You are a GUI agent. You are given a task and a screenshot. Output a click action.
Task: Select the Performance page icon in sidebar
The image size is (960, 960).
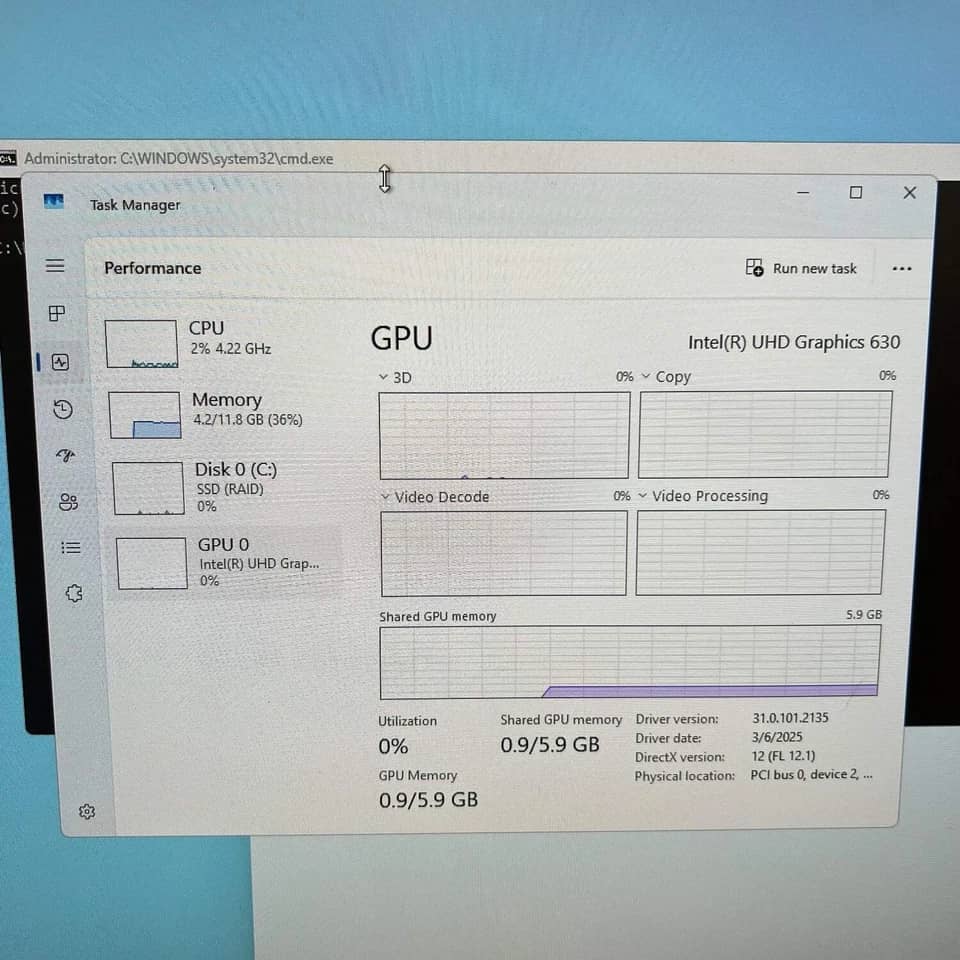(60, 362)
